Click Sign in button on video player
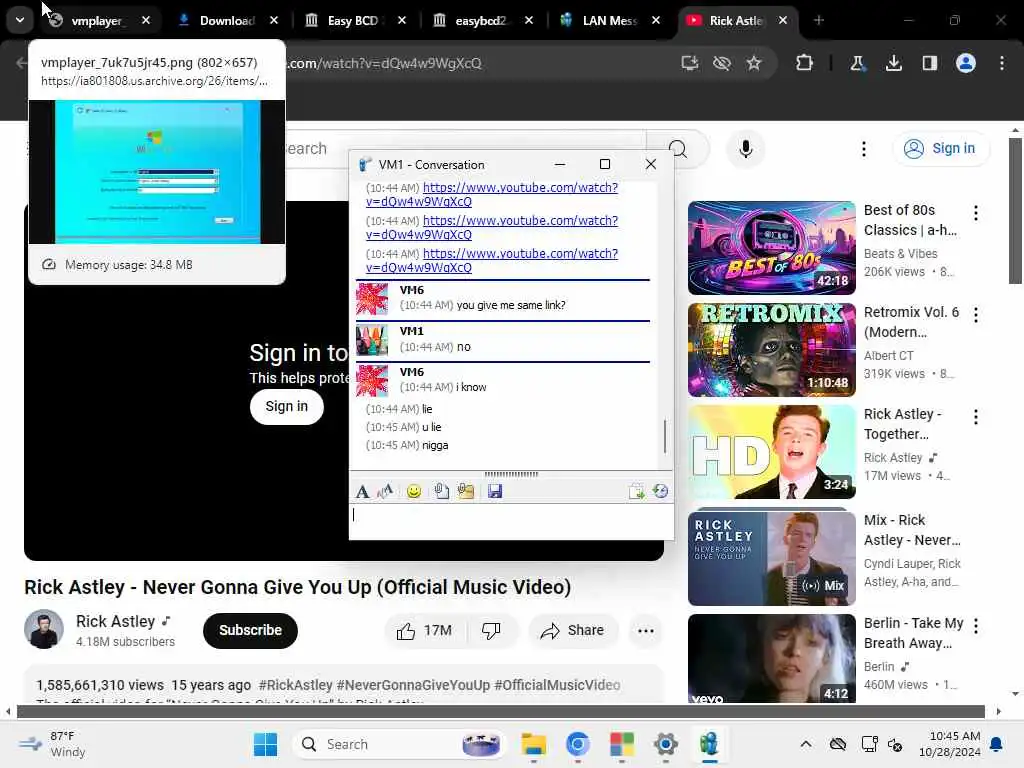 pos(287,406)
